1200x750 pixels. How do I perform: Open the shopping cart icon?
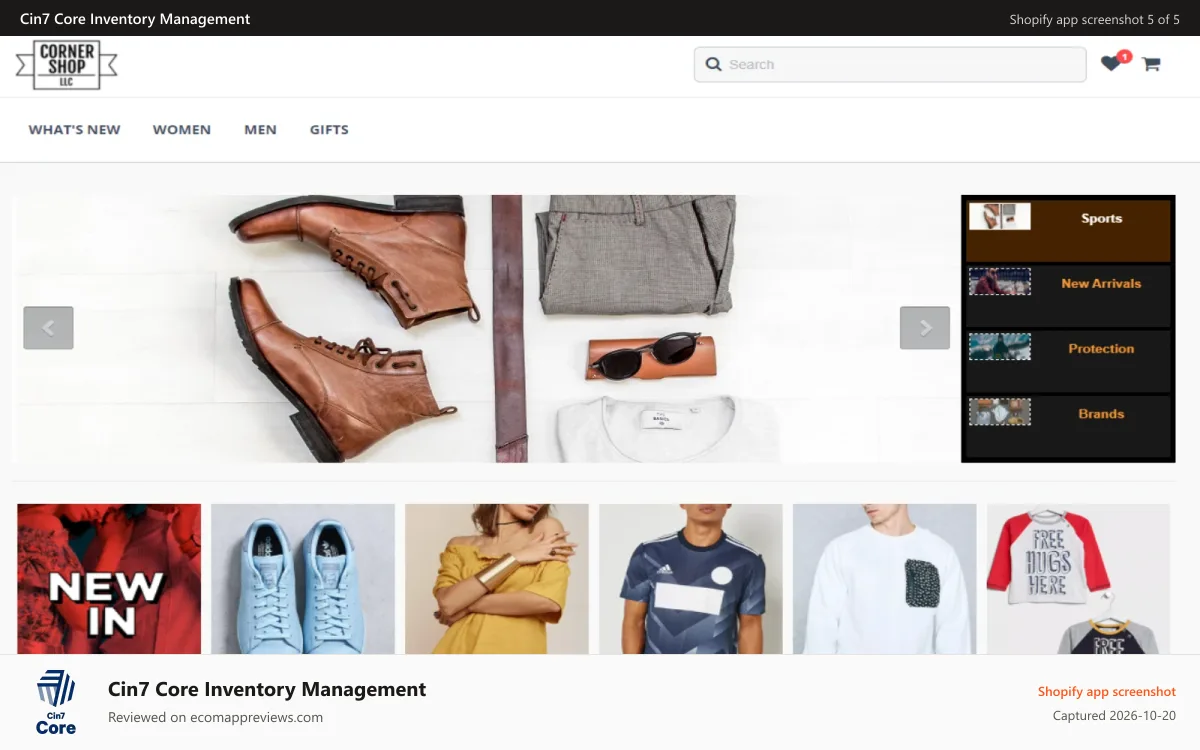click(1151, 65)
